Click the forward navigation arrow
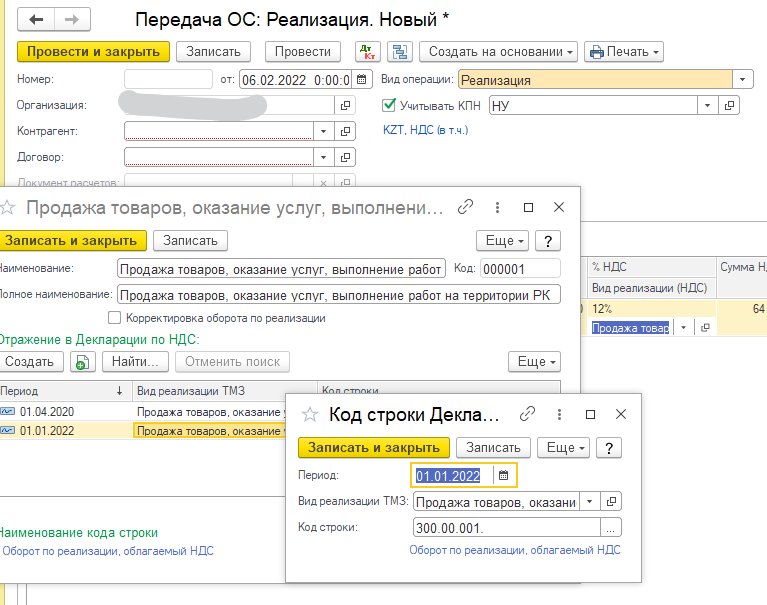The image size is (767, 605). 71,20
